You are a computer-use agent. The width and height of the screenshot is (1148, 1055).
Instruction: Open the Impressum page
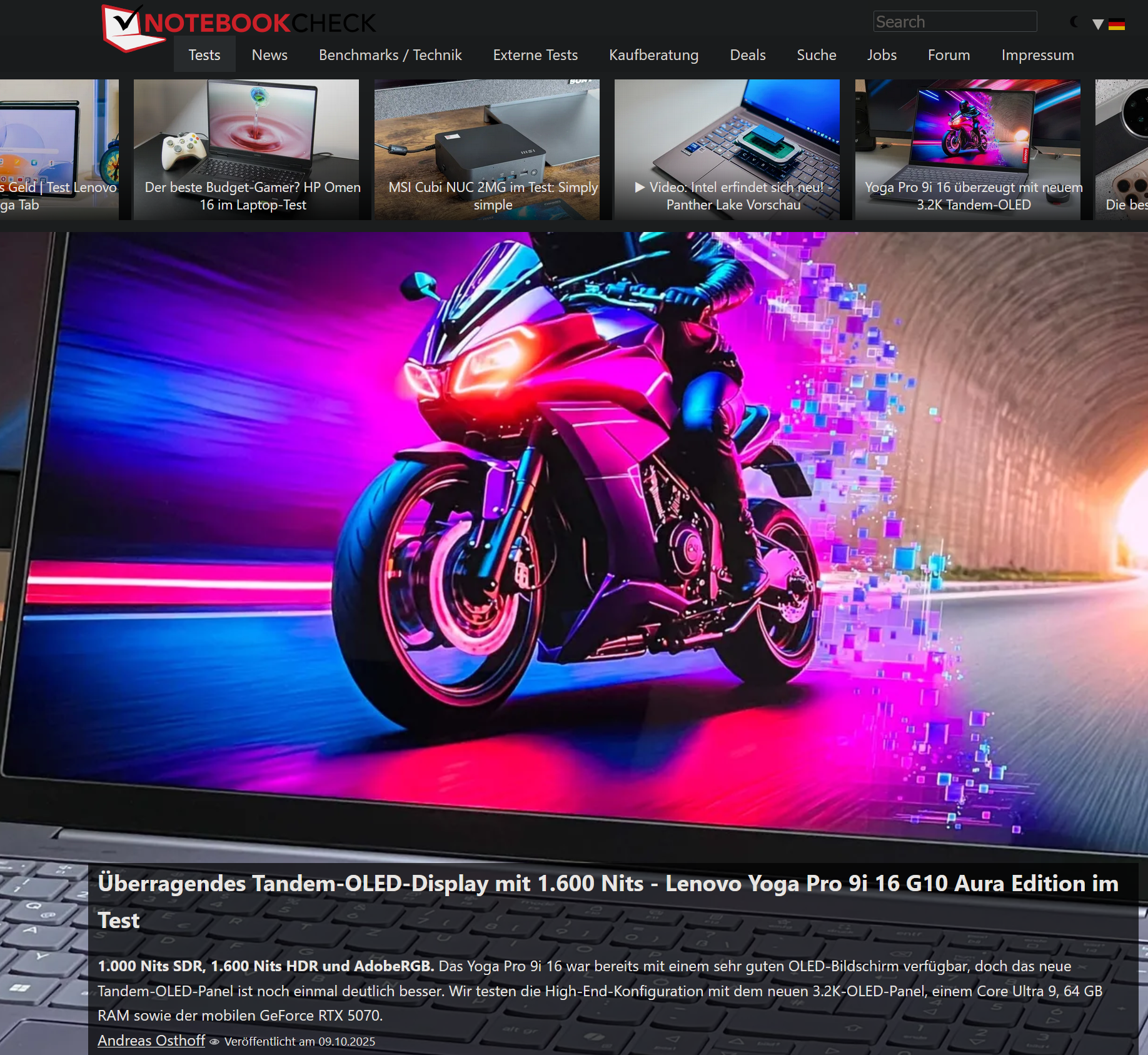[x=1037, y=55]
